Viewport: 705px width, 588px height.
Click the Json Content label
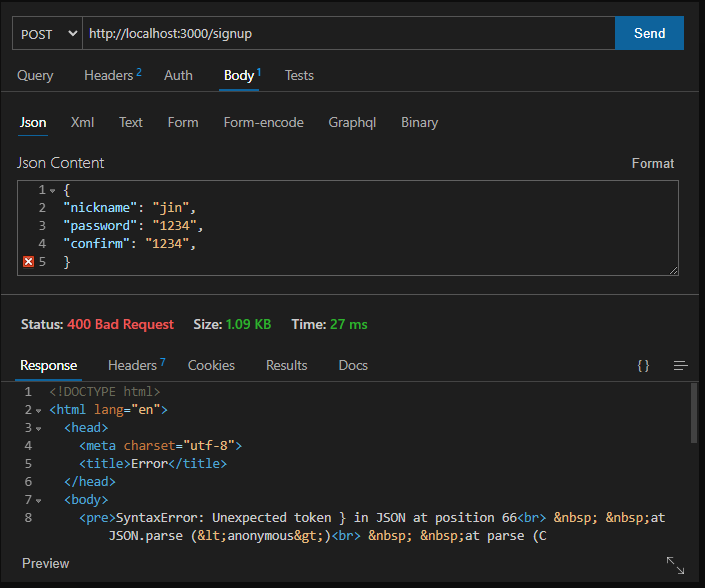coord(60,163)
